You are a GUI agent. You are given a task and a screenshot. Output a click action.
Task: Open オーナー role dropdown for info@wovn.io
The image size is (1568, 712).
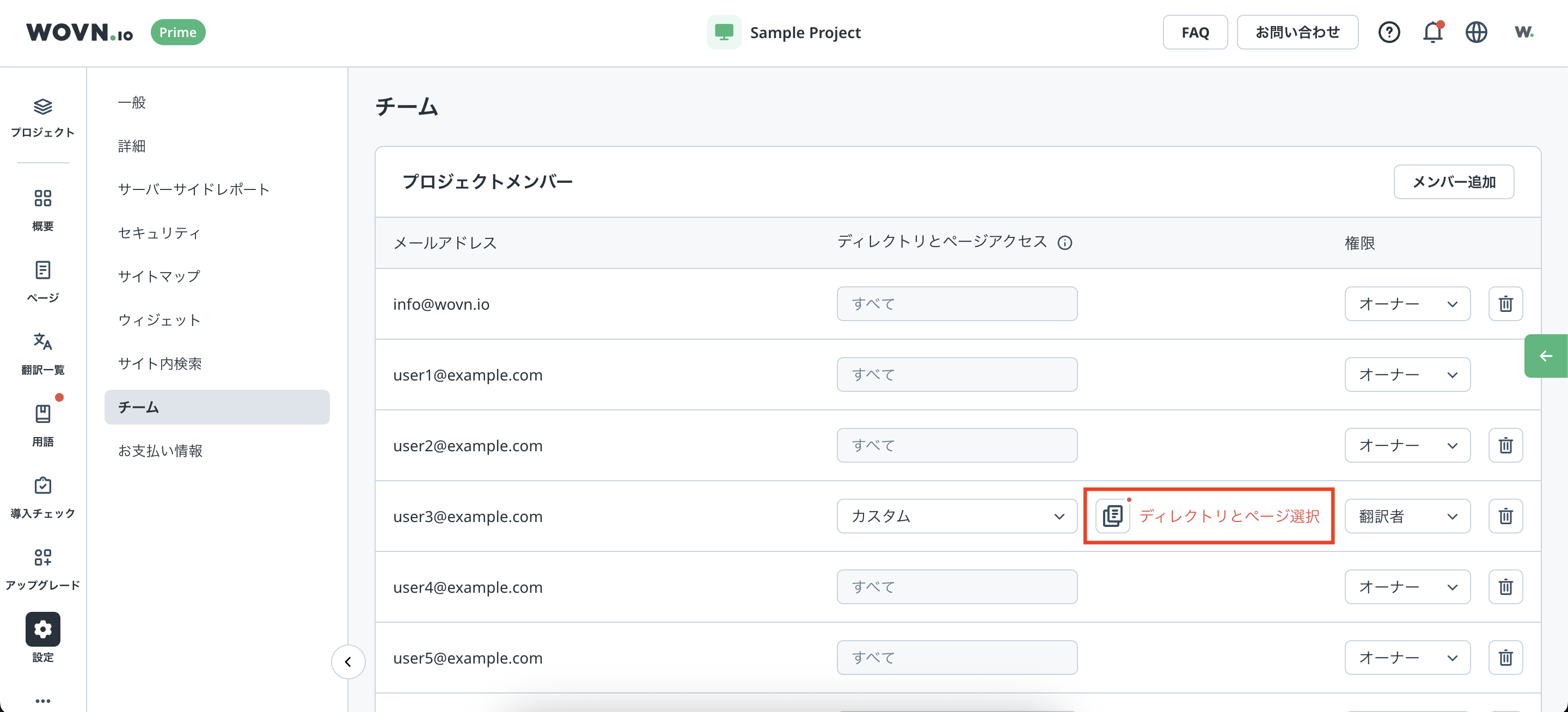pos(1407,304)
